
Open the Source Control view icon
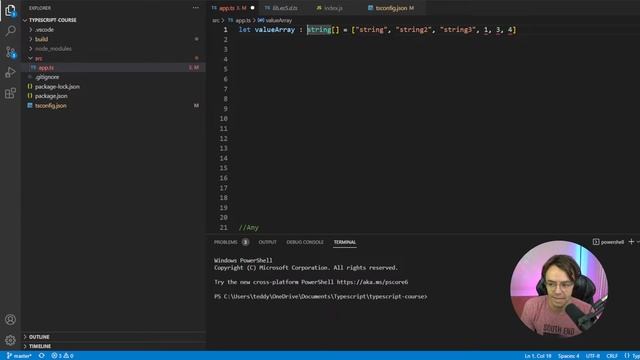(10, 52)
